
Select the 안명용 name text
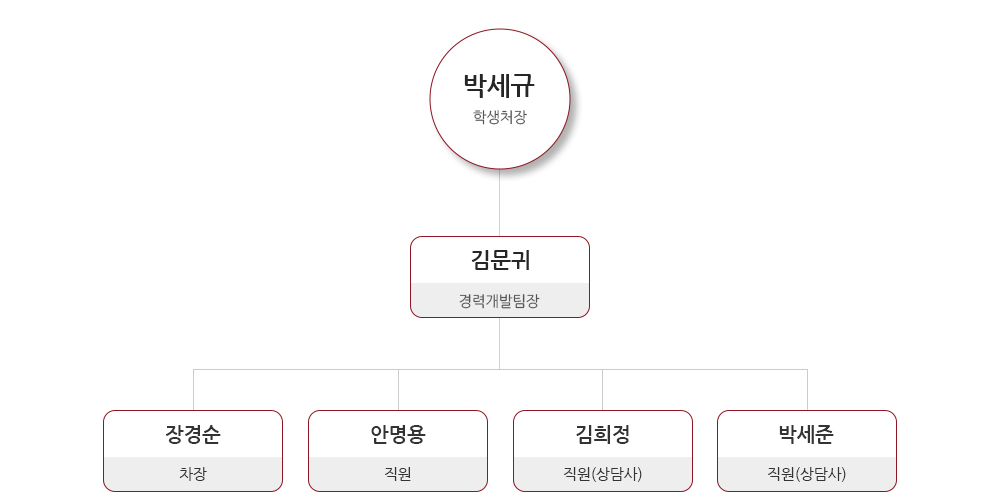coord(398,434)
